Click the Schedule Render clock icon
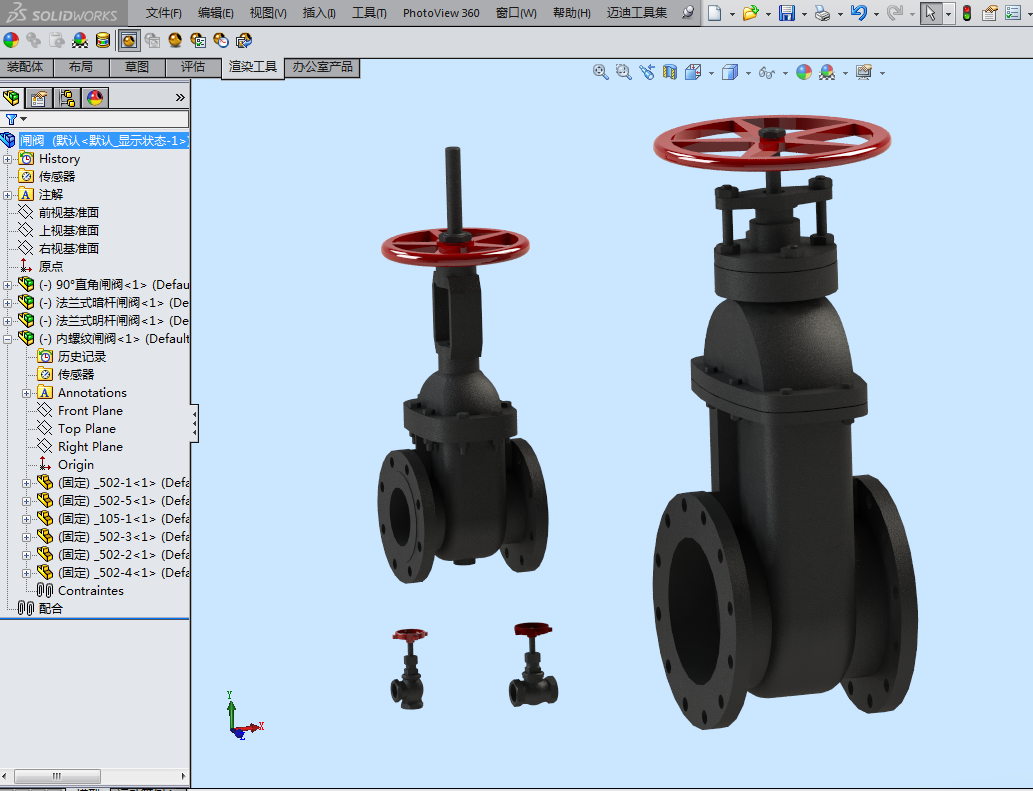 pyautogui.click(x=221, y=41)
